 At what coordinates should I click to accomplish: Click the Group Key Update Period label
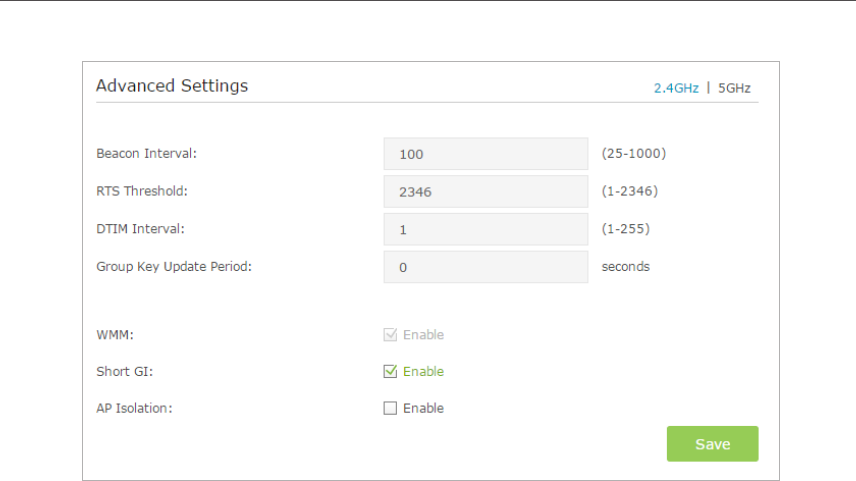(174, 267)
